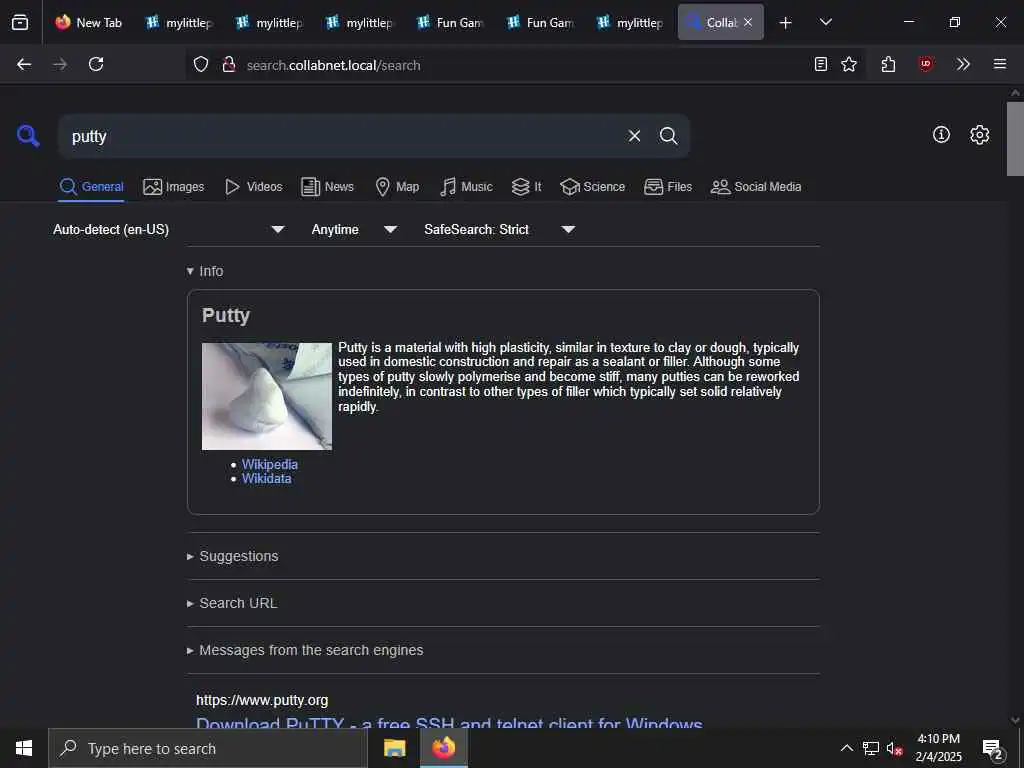Select the General search category
The height and width of the screenshot is (768, 1024).
pyautogui.click(x=91, y=187)
